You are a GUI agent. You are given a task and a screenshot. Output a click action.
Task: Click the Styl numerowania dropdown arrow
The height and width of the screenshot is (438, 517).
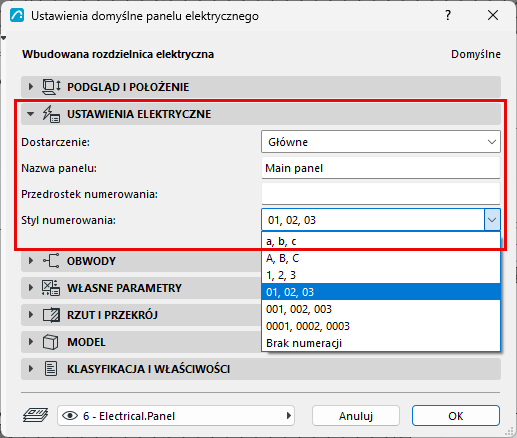492,220
